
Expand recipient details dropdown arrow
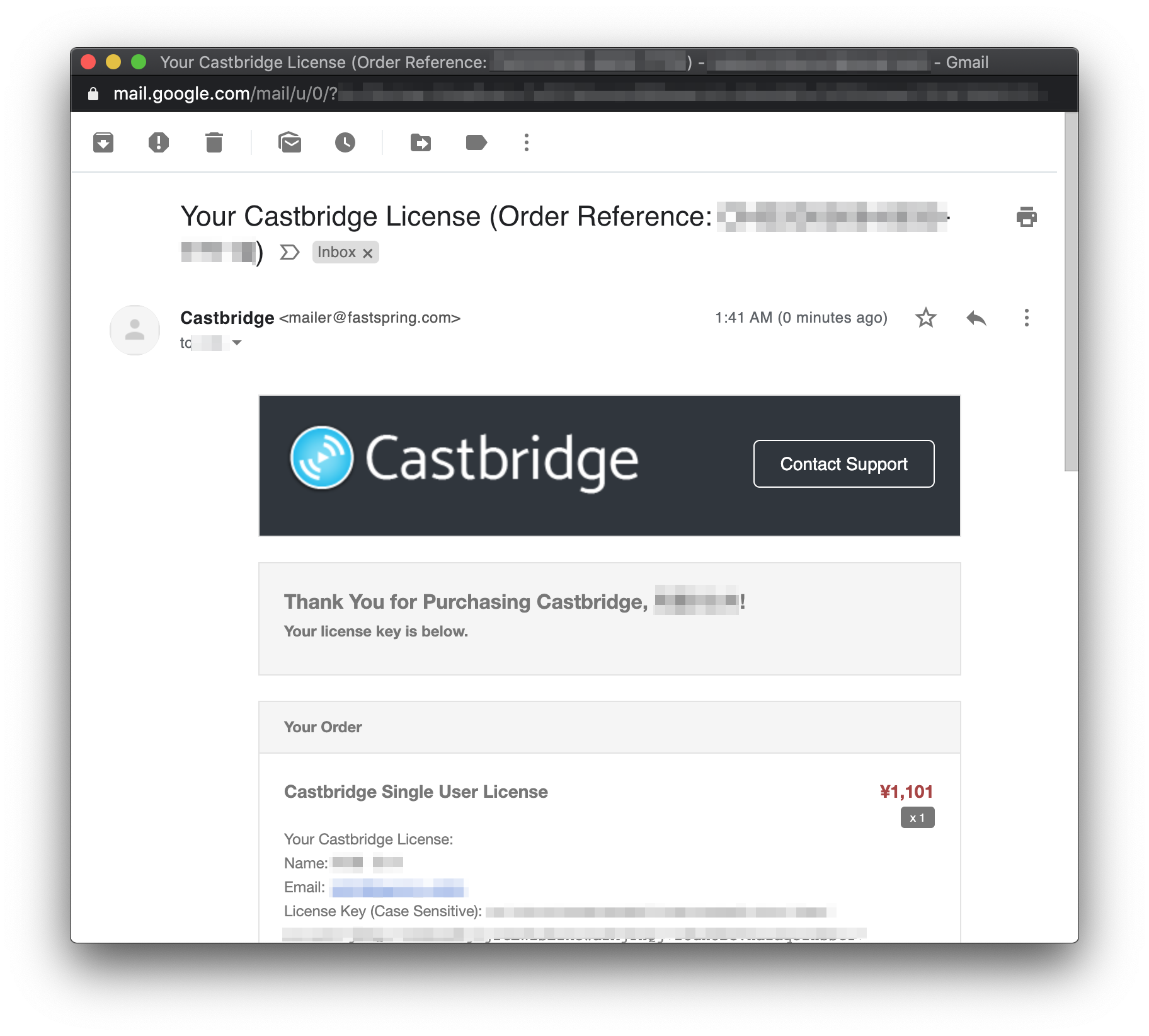[237, 343]
